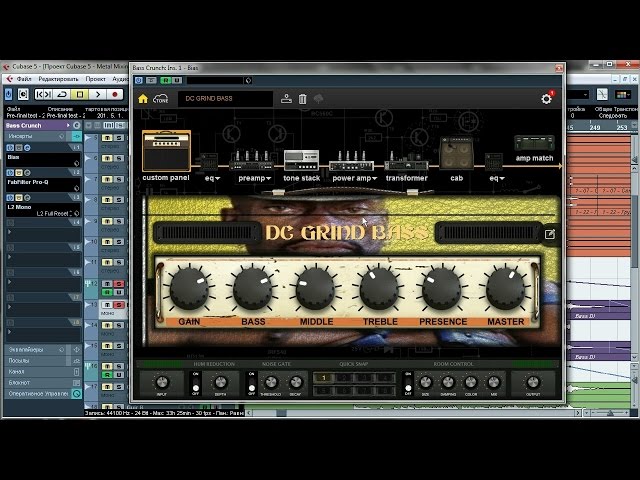The width and height of the screenshot is (640, 480).
Task: Open preset menu on Bias insert slot
Action: coord(76,163)
